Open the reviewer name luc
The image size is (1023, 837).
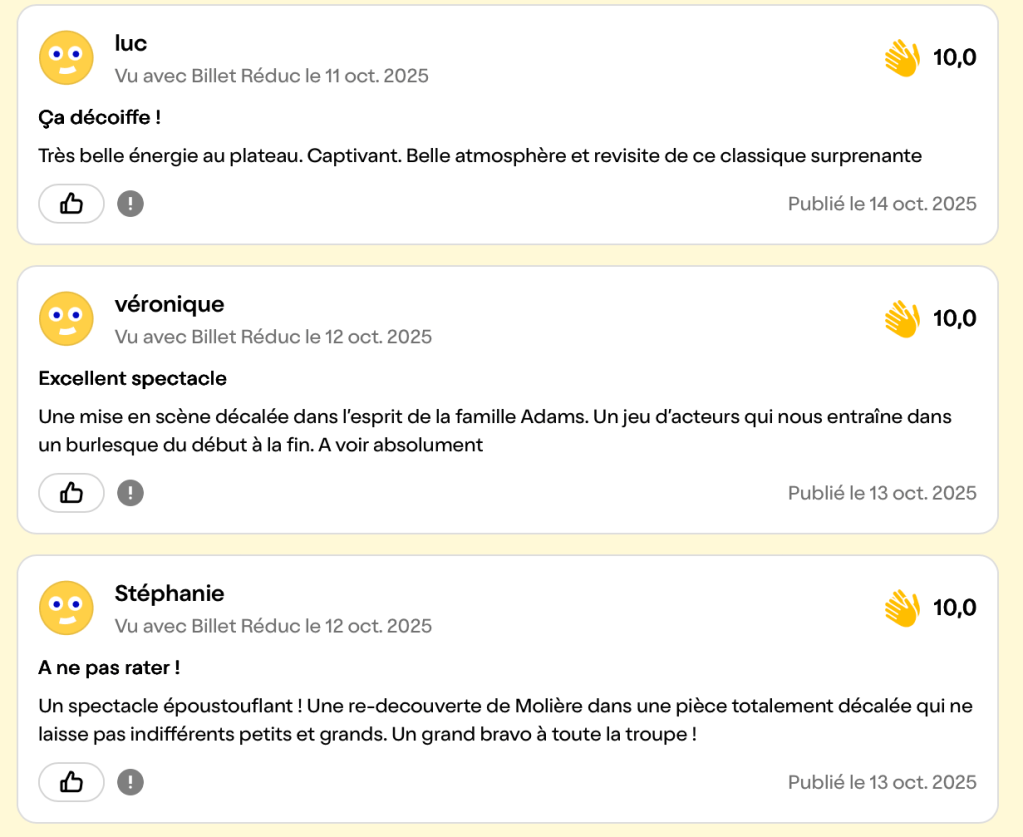coord(131,43)
